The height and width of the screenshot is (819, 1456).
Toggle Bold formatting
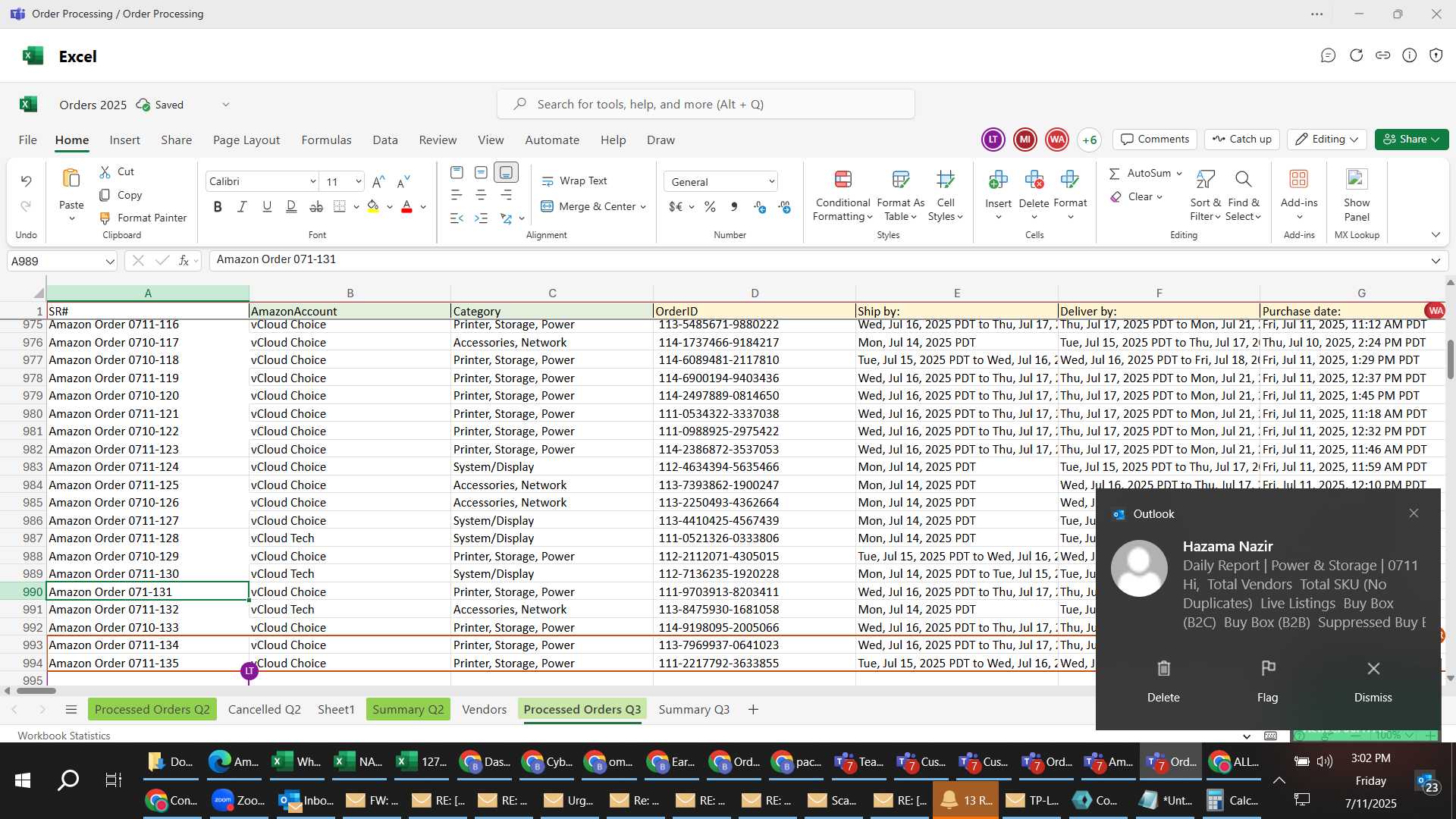[218, 206]
